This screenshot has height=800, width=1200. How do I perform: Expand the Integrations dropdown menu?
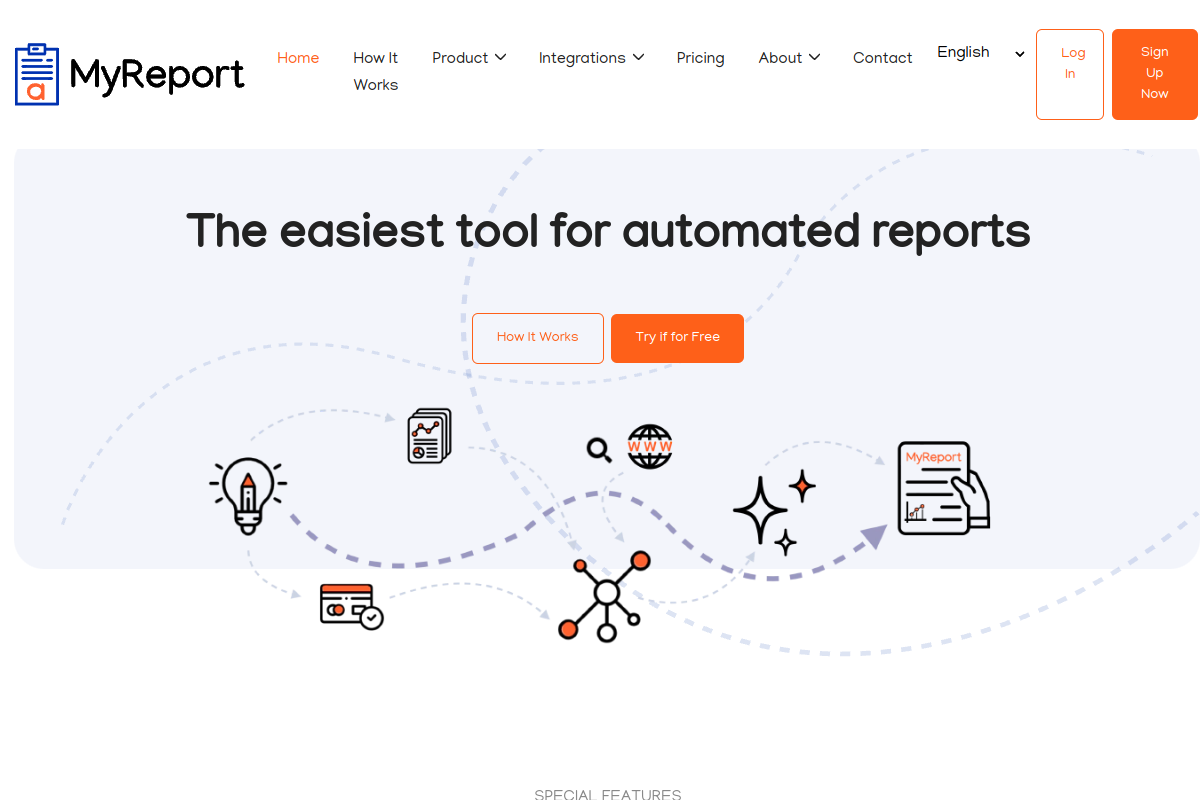(591, 58)
